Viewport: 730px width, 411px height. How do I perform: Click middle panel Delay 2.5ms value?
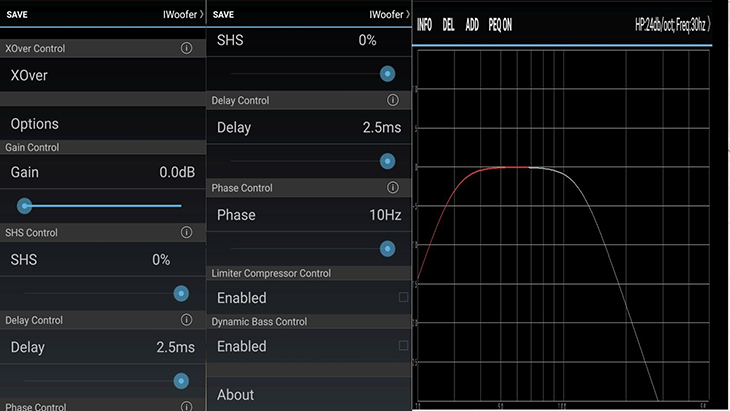(x=382, y=128)
